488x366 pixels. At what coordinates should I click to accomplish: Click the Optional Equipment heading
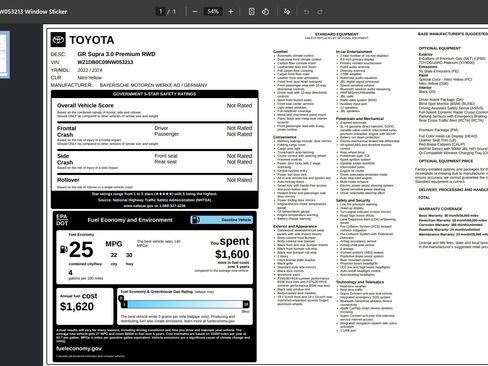coord(440,48)
